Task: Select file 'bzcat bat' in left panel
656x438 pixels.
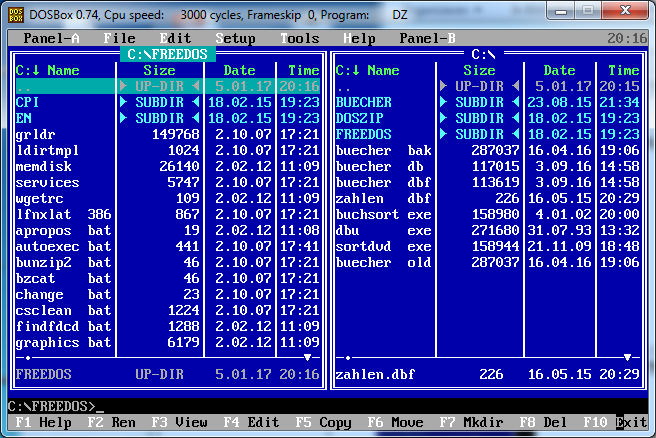Action: coord(168,278)
